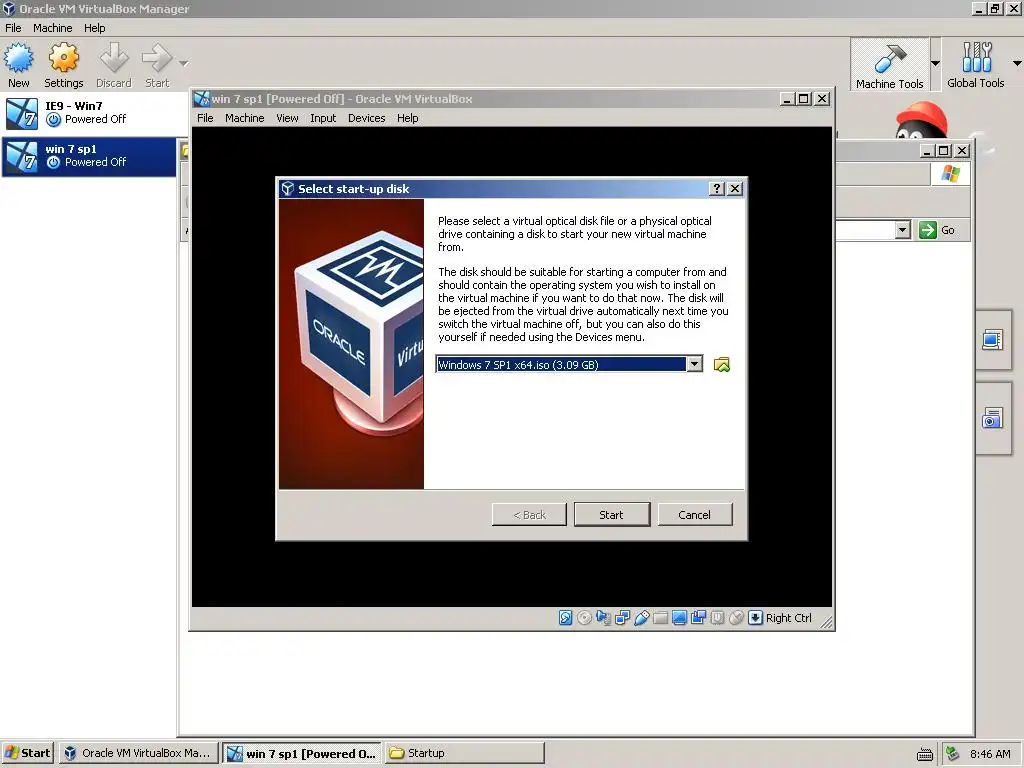
Task: Open the Input menu in VM window
Action: pyautogui.click(x=323, y=118)
